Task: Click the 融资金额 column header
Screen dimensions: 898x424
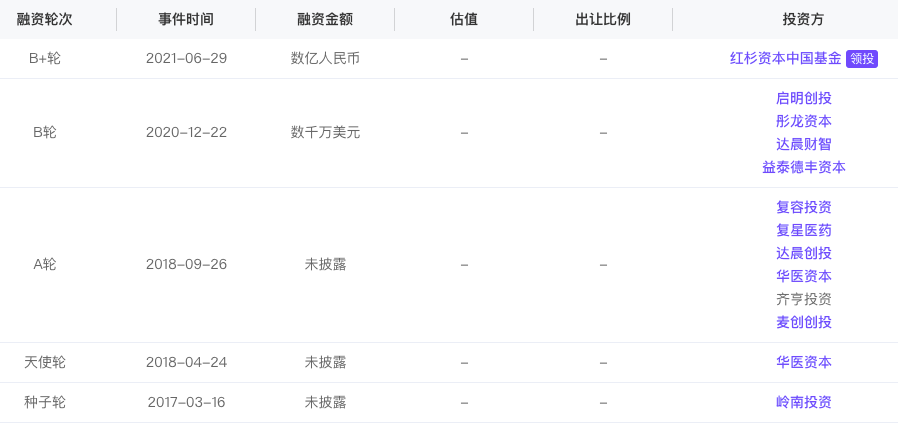Action: (325, 19)
